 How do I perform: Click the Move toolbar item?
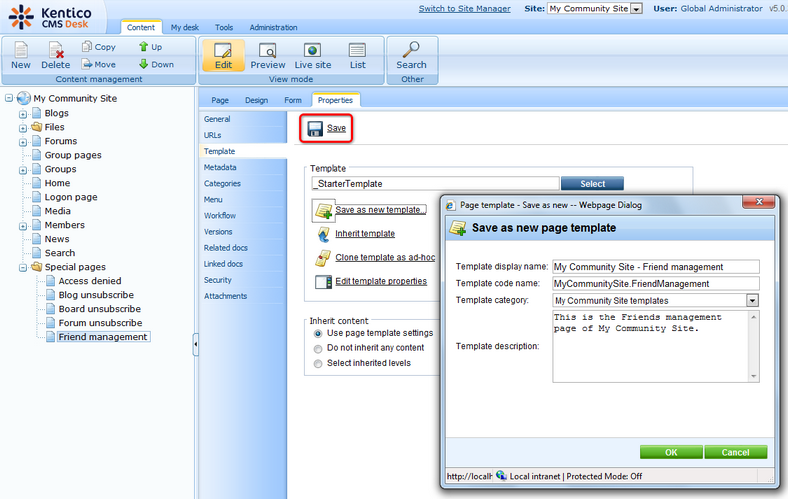click(x=99, y=64)
